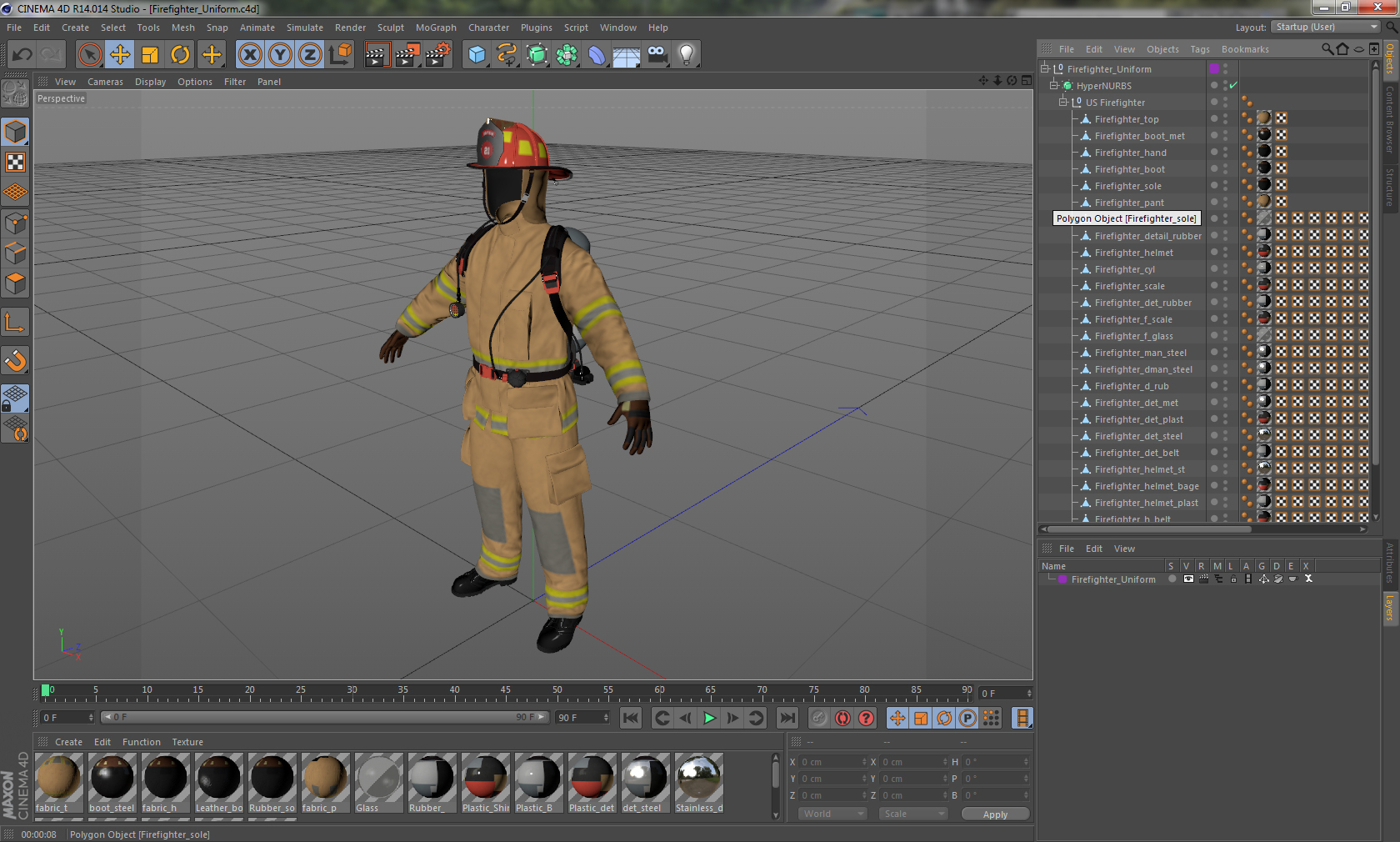Open the Deformer objects icon
The width and height of the screenshot is (1400, 842).
point(597,55)
